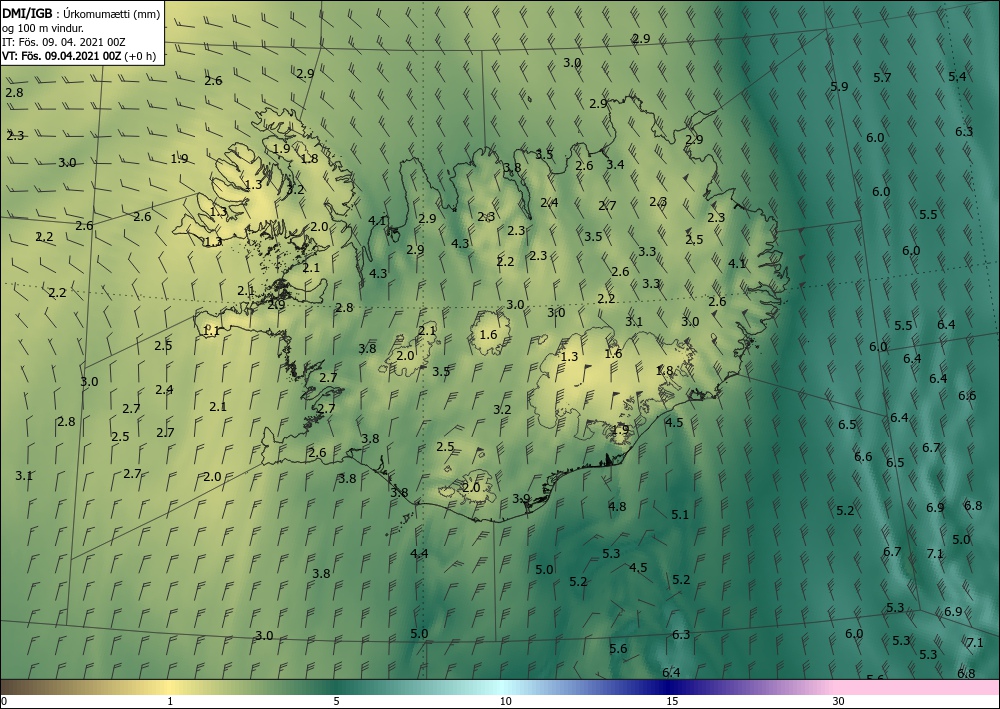1000x709 pixels.
Task: Click the 2.0 value on Mýrdalsjökull glacier
Action: pos(471,488)
